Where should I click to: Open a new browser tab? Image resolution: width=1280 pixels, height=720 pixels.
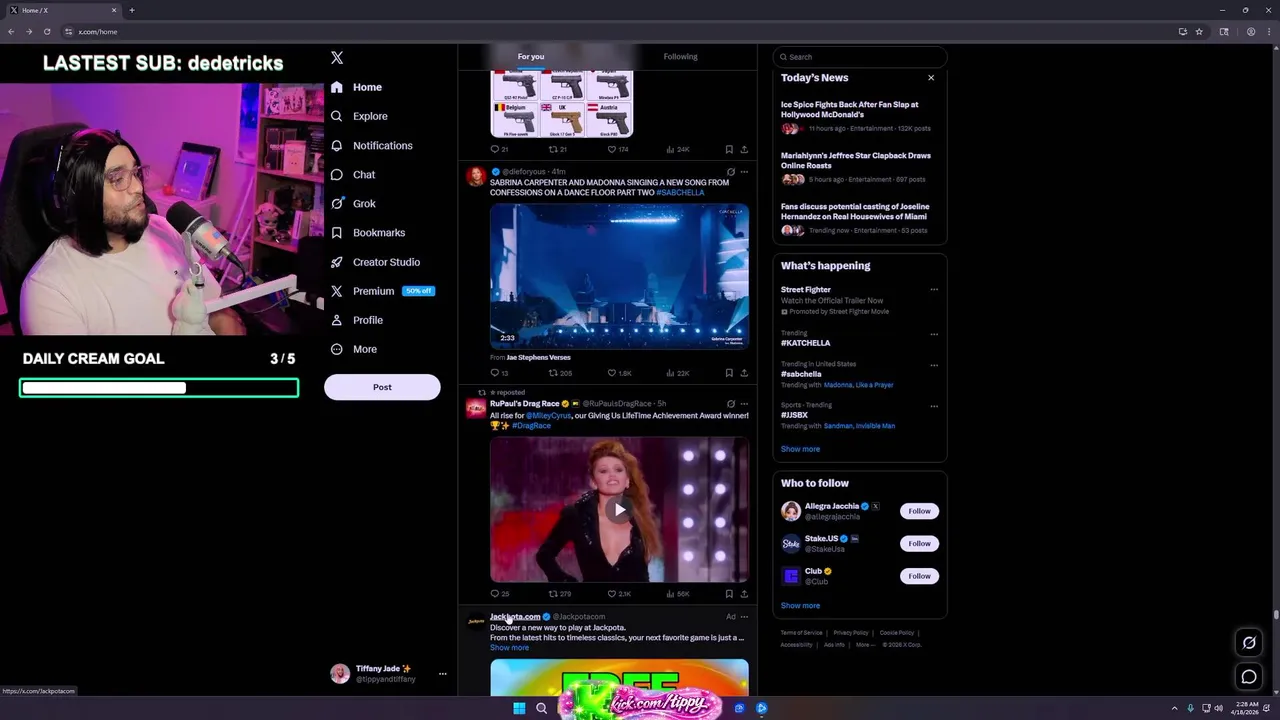click(x=131, y=10)
